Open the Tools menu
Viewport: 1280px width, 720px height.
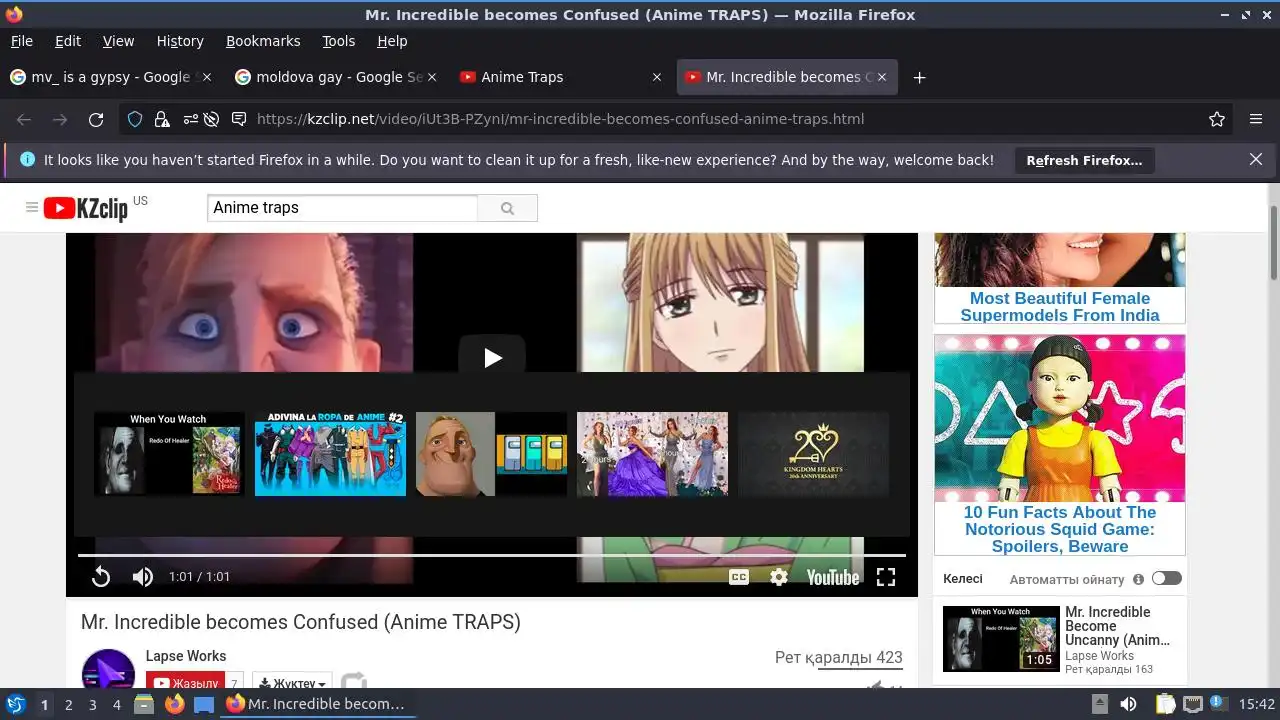coord(339,41)
